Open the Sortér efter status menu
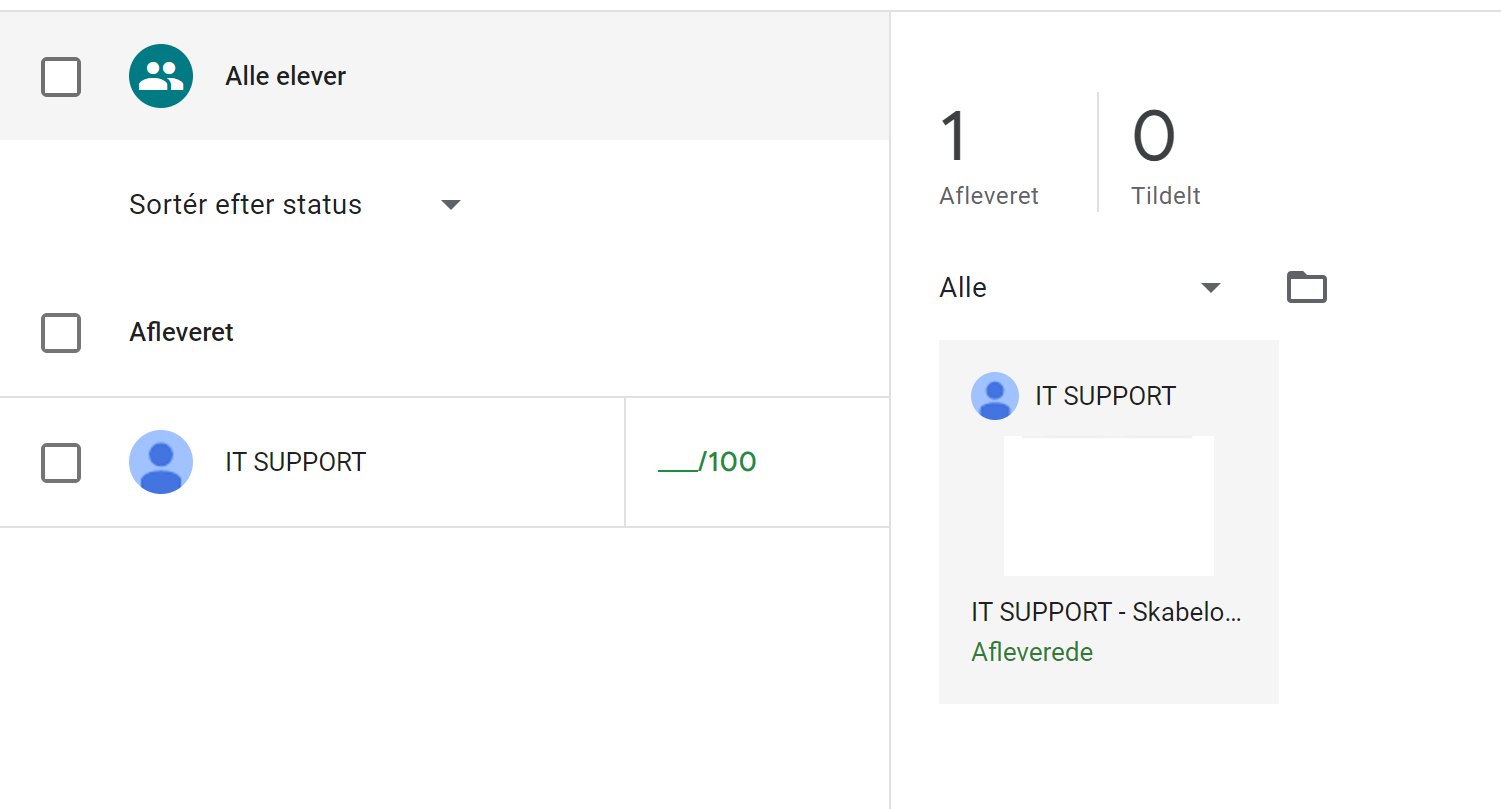 [x=246, y=205]
